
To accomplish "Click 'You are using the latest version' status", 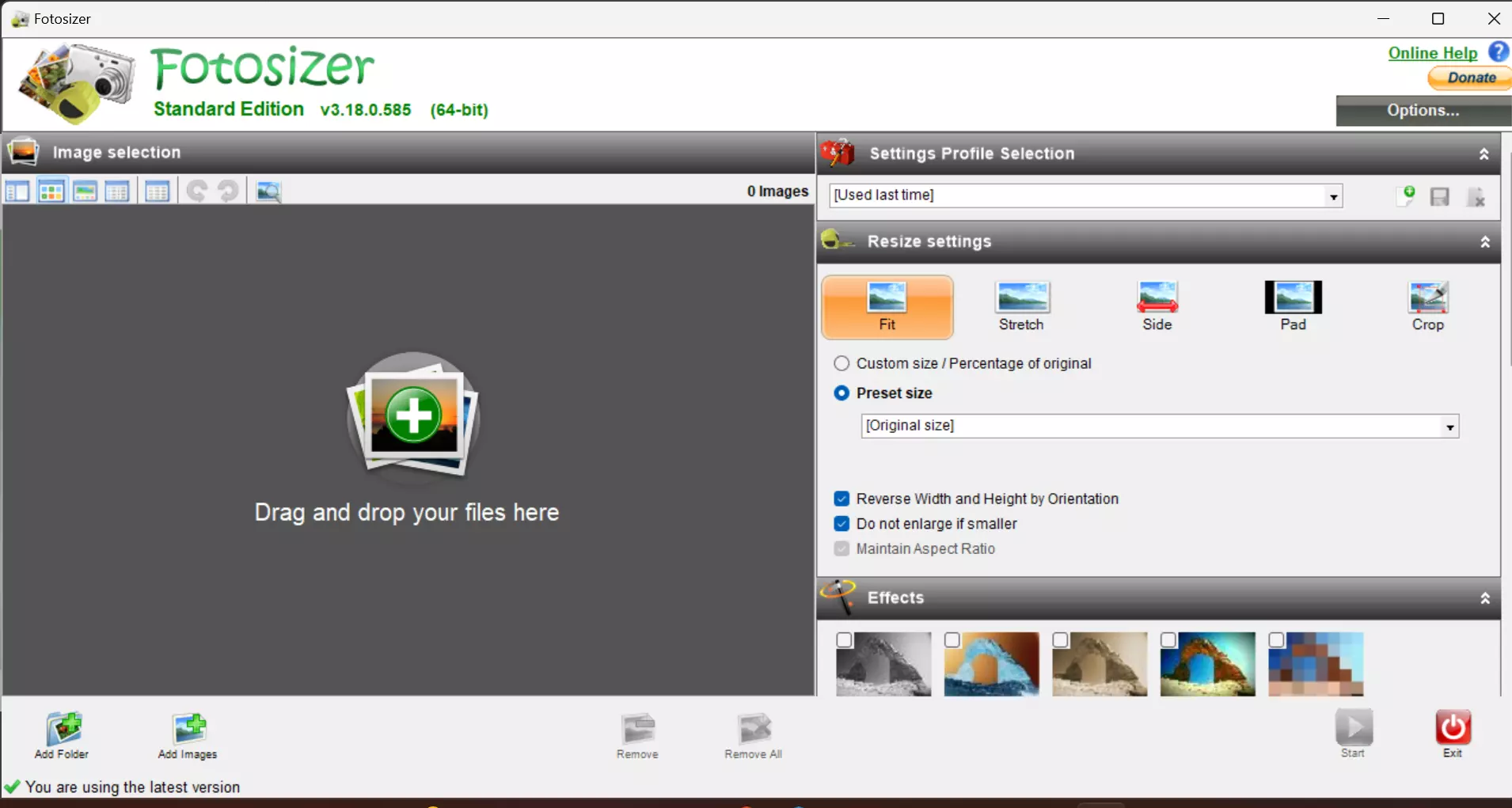I will click(x=132, y=787).
